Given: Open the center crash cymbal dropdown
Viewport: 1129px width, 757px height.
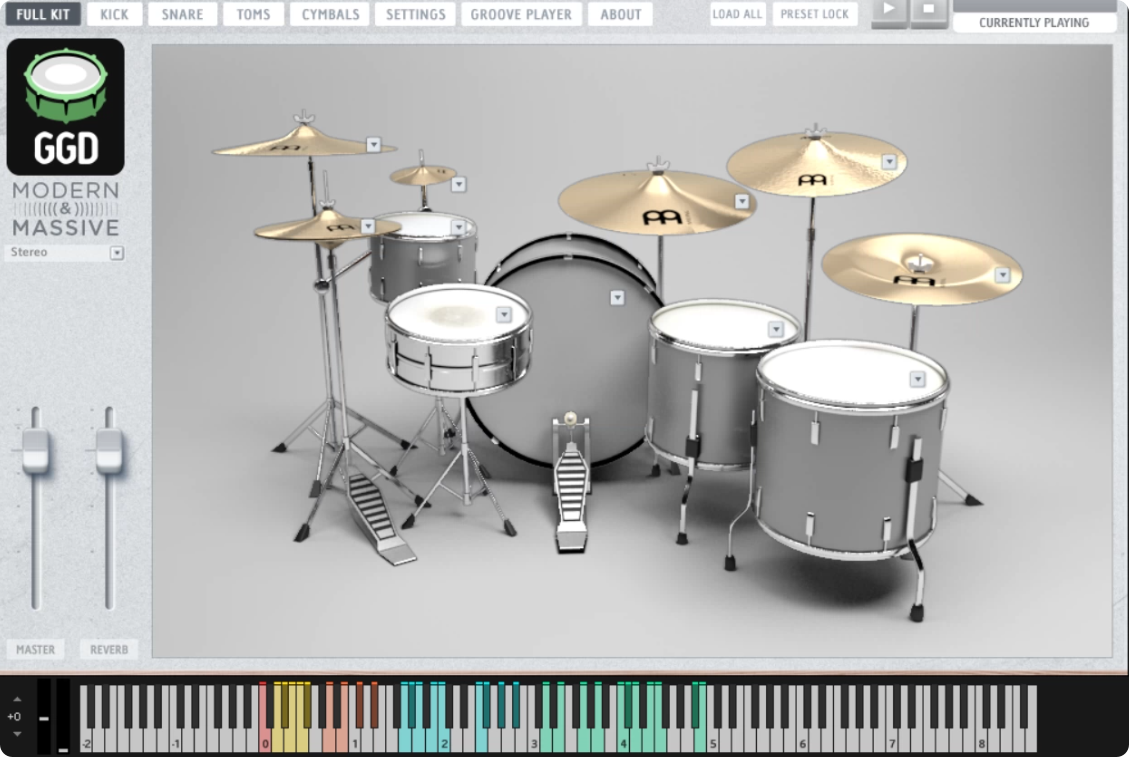Looking at the screenshot, I should click(x=742, y=202).
